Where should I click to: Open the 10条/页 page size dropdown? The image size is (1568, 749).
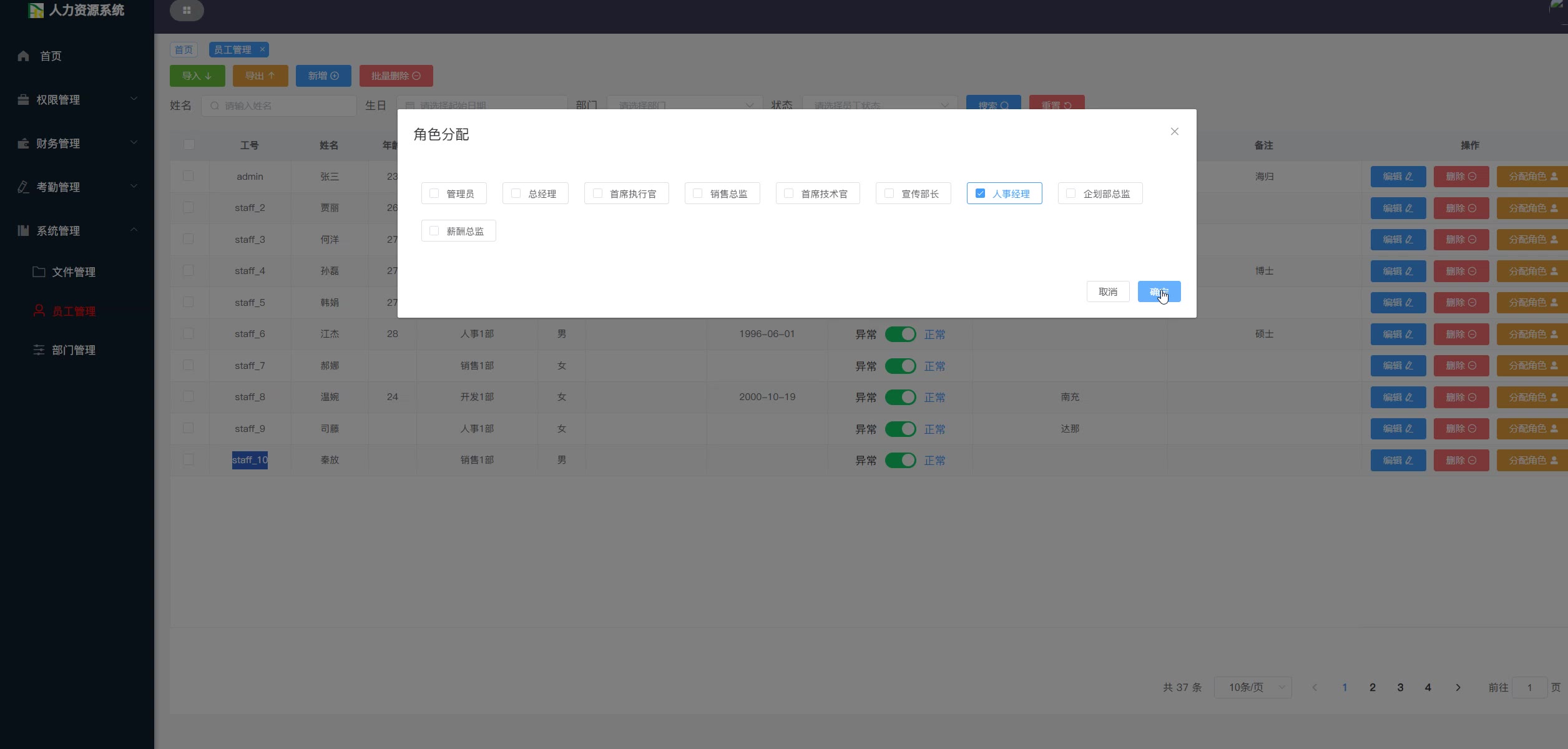coord(1252,687)
